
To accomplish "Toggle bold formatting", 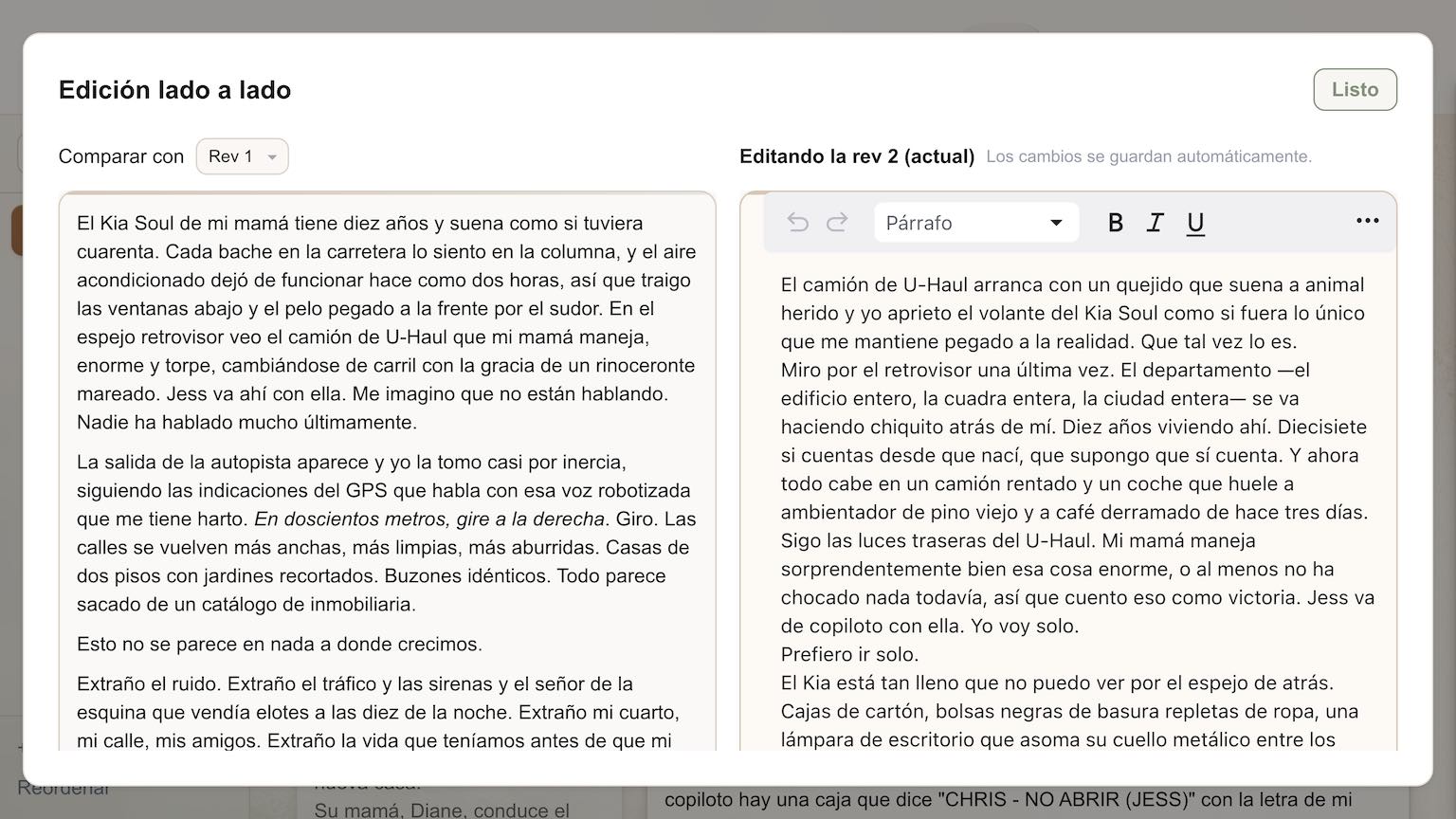I will click(1116, 223).
